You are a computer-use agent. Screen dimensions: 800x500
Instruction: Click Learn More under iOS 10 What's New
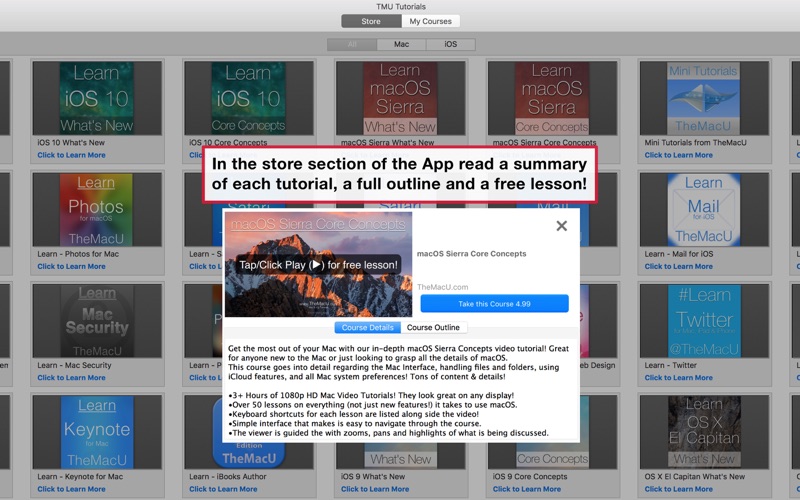tap(71, 155)
